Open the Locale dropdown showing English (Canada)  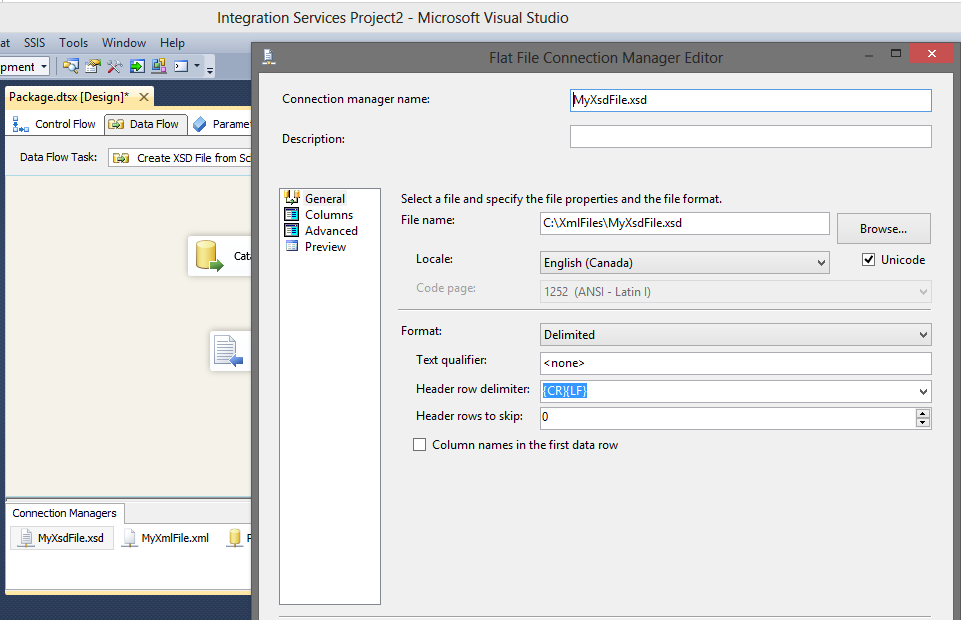(685, 263)
